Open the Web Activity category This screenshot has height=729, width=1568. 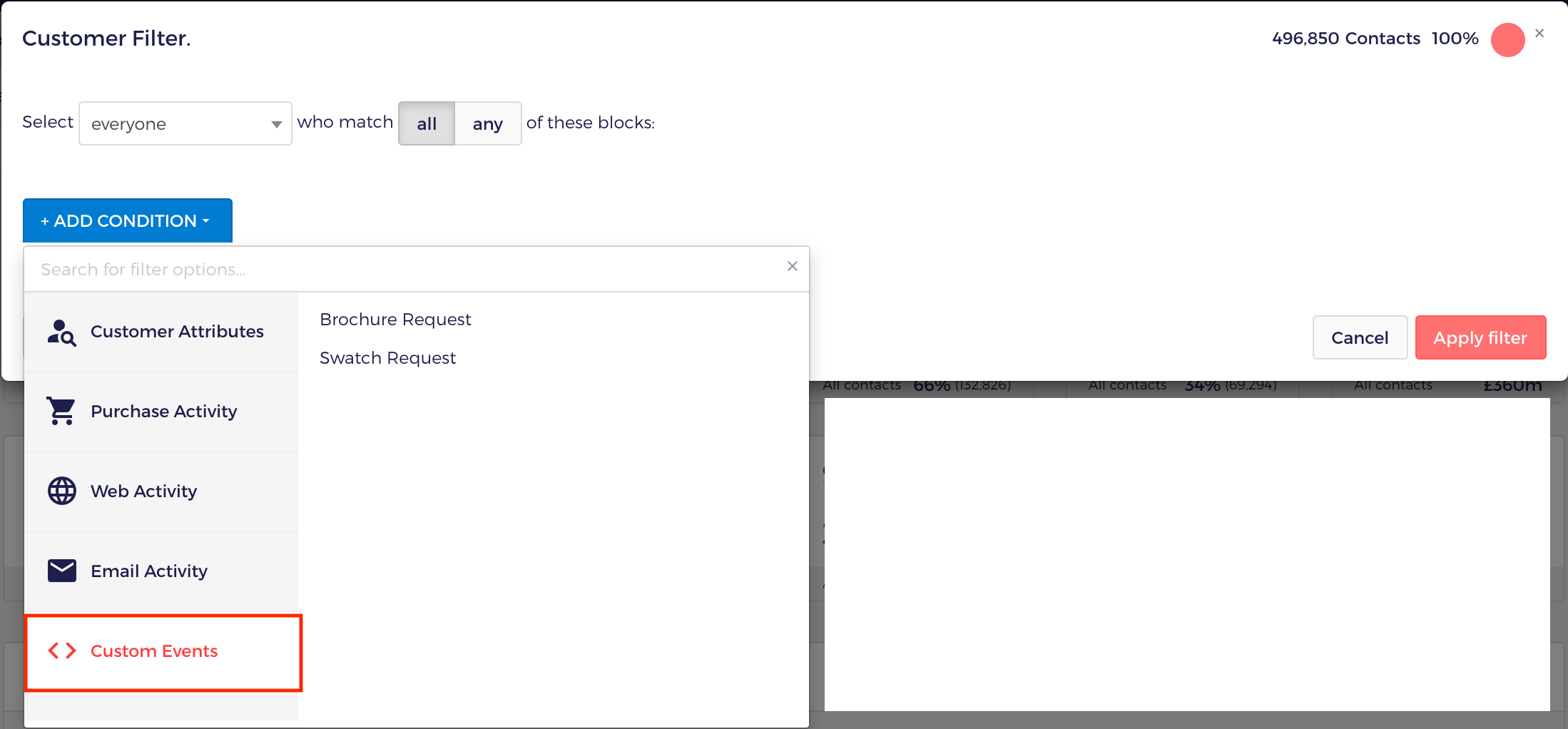click(161, 491)
